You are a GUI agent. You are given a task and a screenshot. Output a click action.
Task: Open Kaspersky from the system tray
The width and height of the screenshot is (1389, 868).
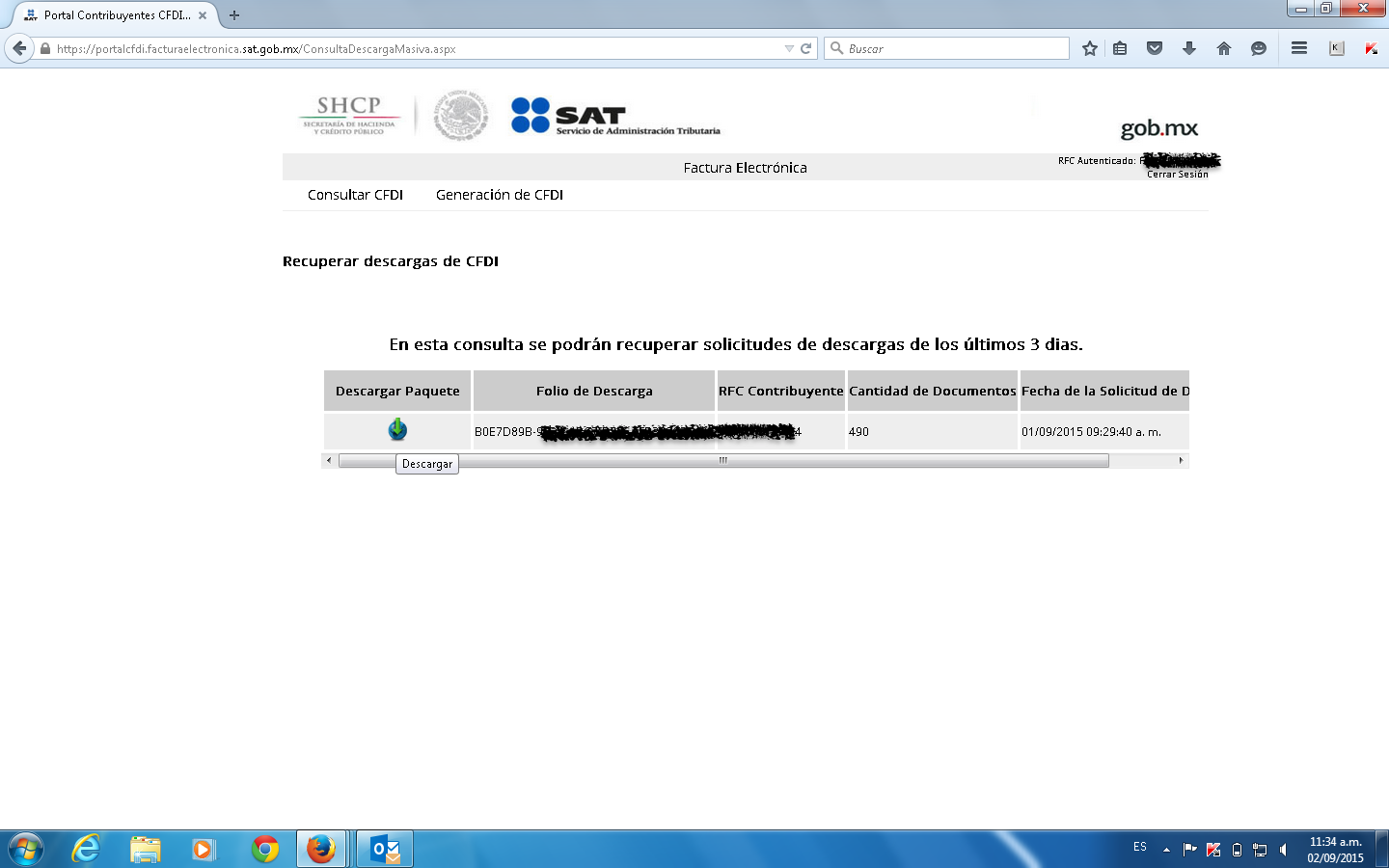[x=1213, y=850]
